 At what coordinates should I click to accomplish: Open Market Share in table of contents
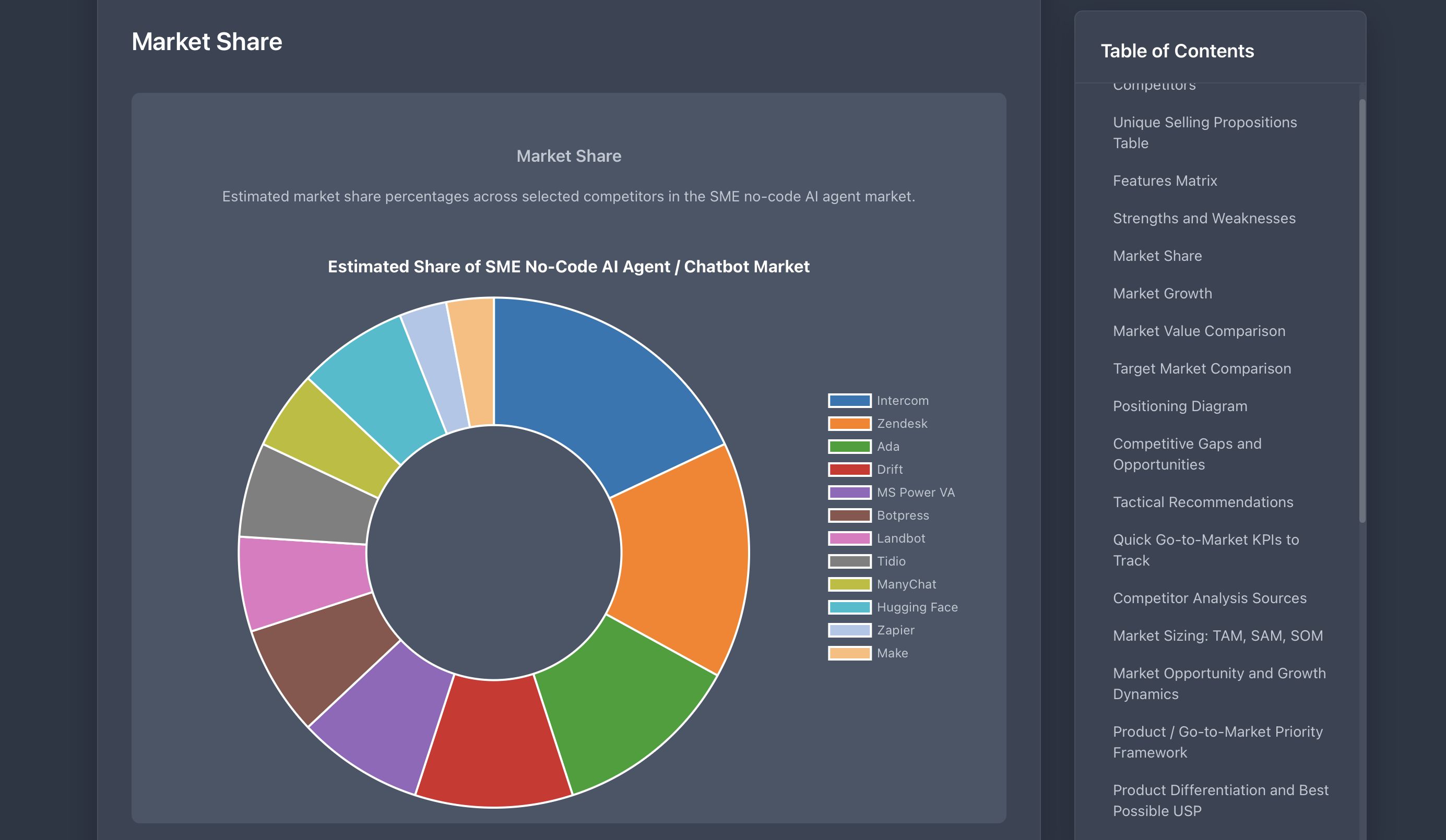coord(1157,256)
